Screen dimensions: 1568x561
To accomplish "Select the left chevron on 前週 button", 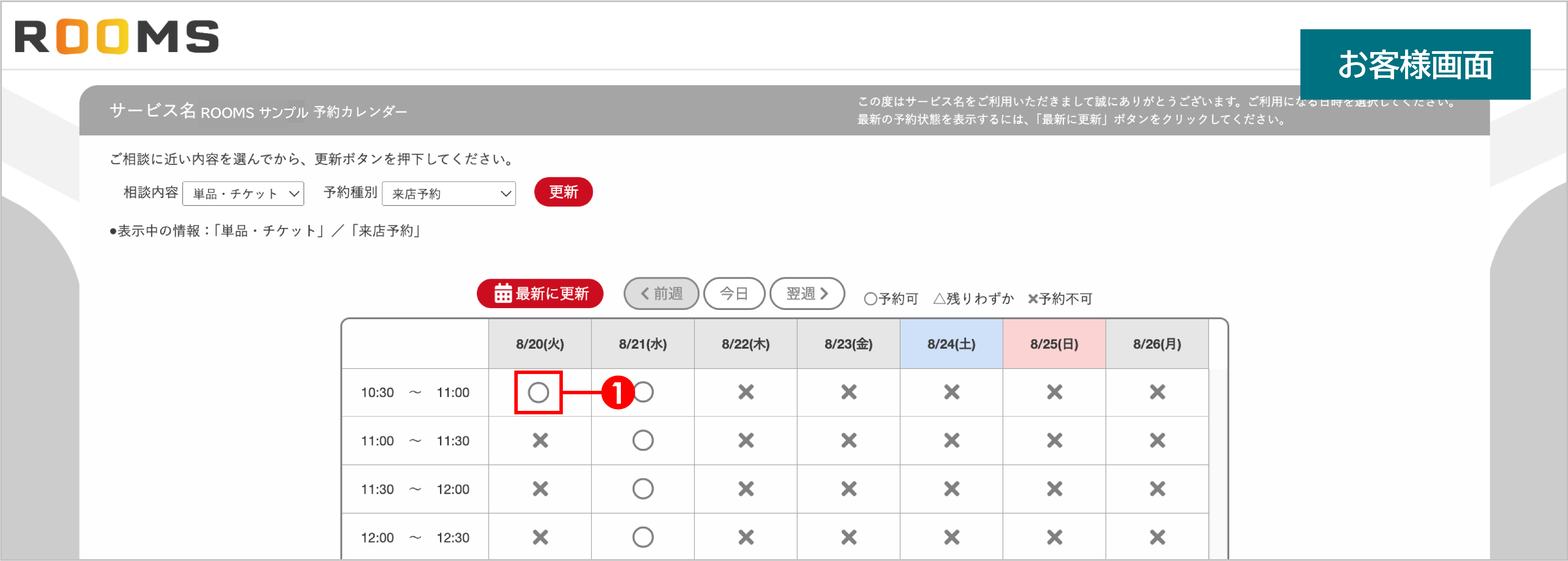I will point(645,293).
